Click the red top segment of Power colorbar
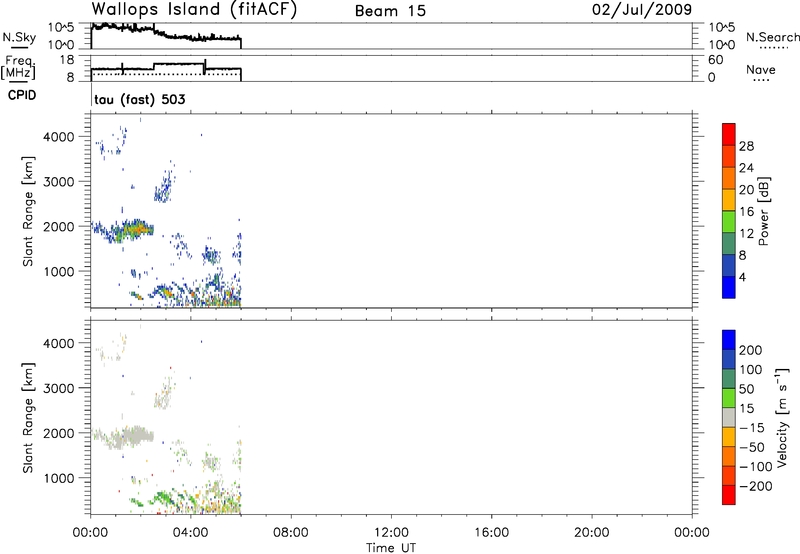Viewport: 800px width, 554px height. [x=729, y=134]
